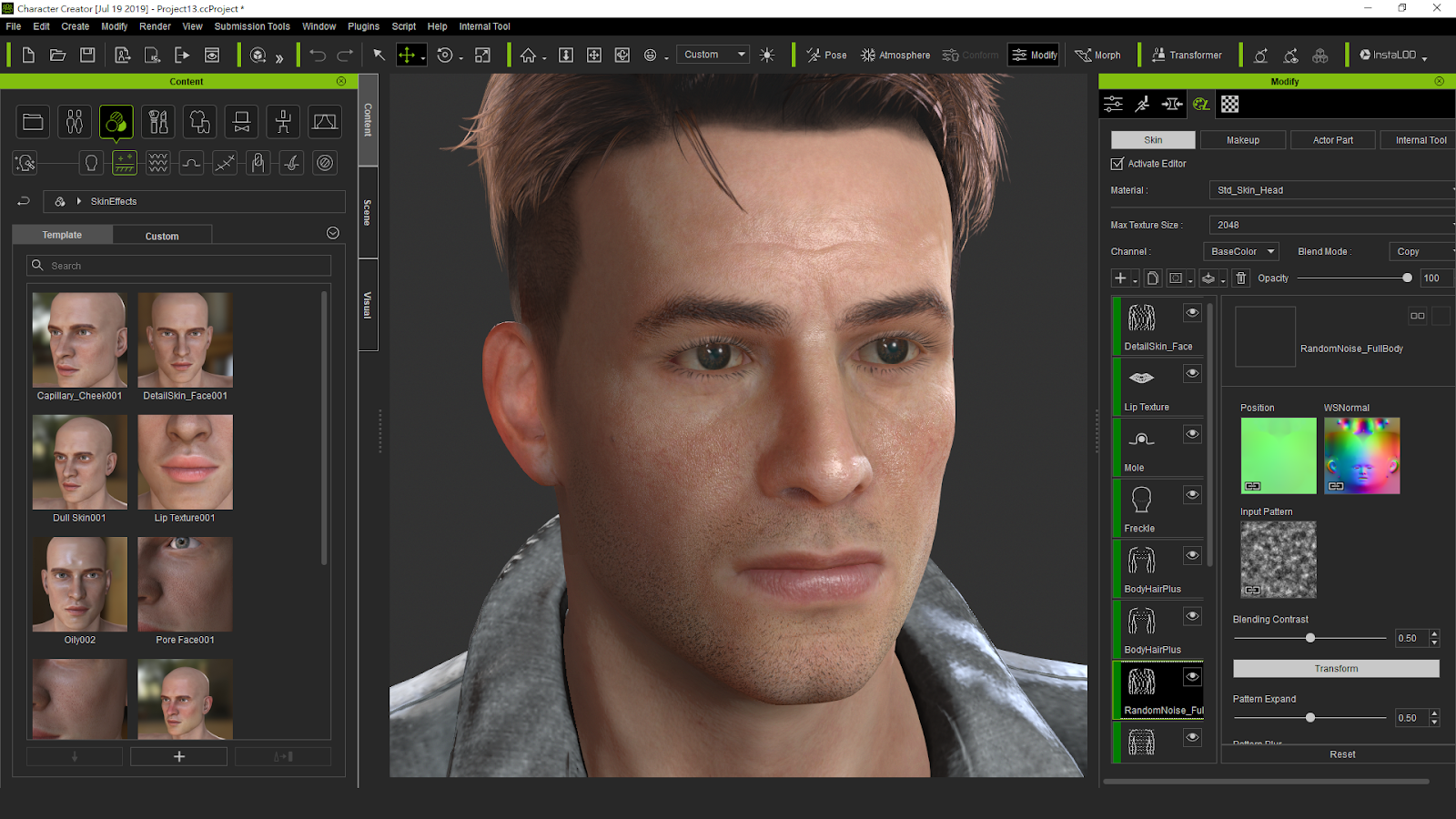Image resolution: width=1456 pixels, height=819 pixels.
Task: Open the Channel BaseColor dropdown
Action: tap(1241, 252)
